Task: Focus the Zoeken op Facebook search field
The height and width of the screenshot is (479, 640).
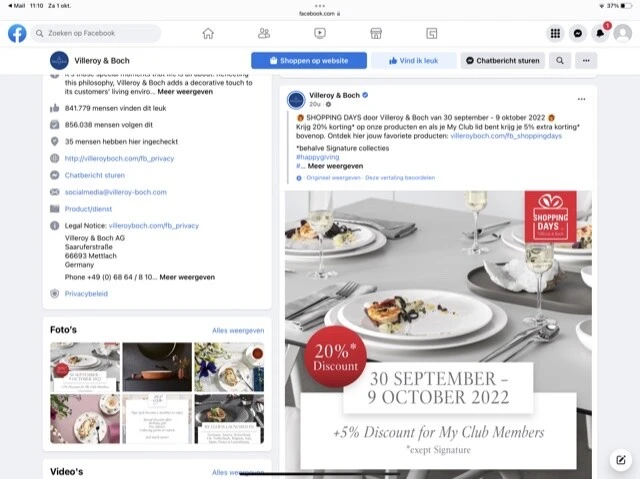Action: tap(96, 33)
